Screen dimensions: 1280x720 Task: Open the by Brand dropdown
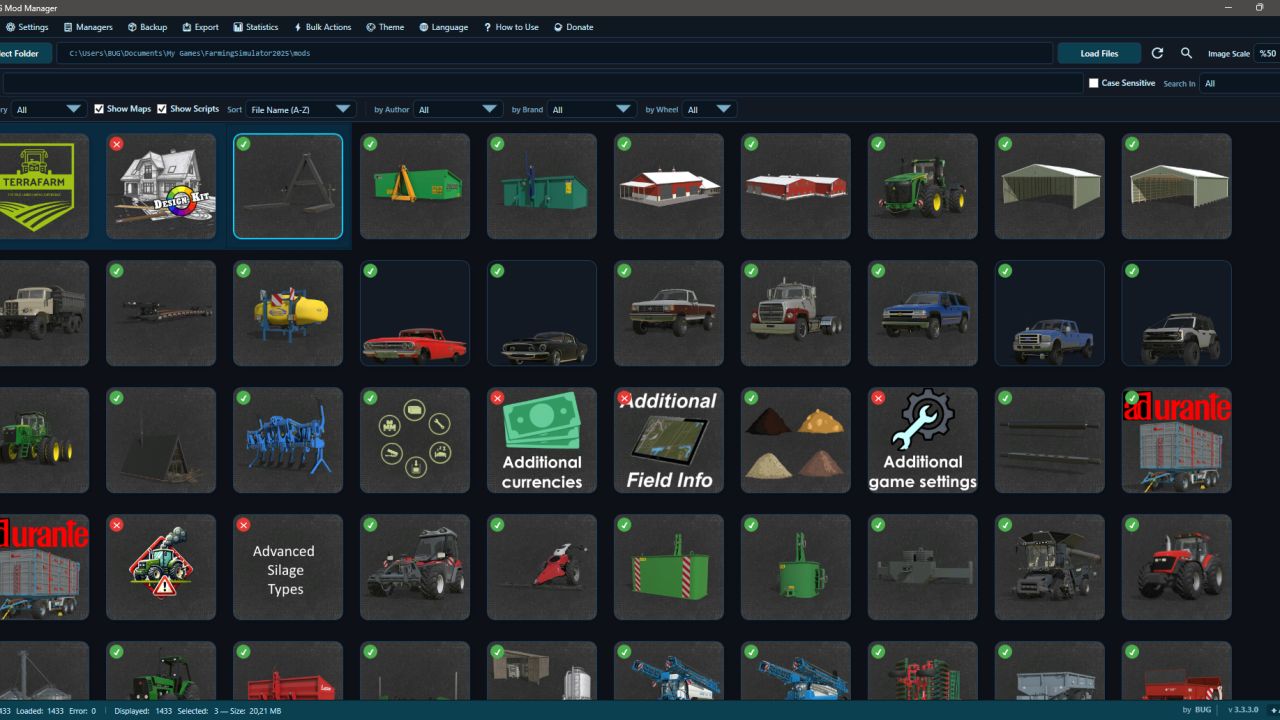(591, 109)
